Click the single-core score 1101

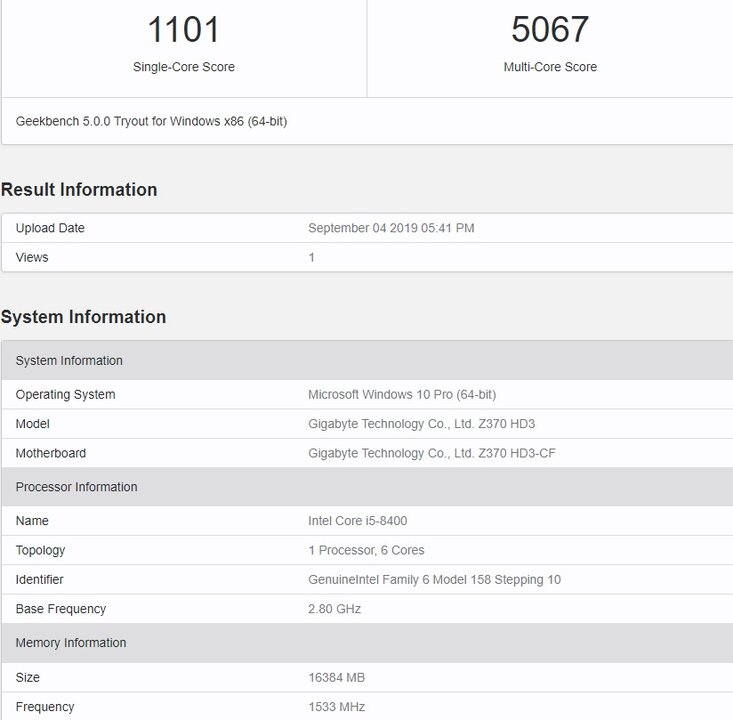coord(183,29)
